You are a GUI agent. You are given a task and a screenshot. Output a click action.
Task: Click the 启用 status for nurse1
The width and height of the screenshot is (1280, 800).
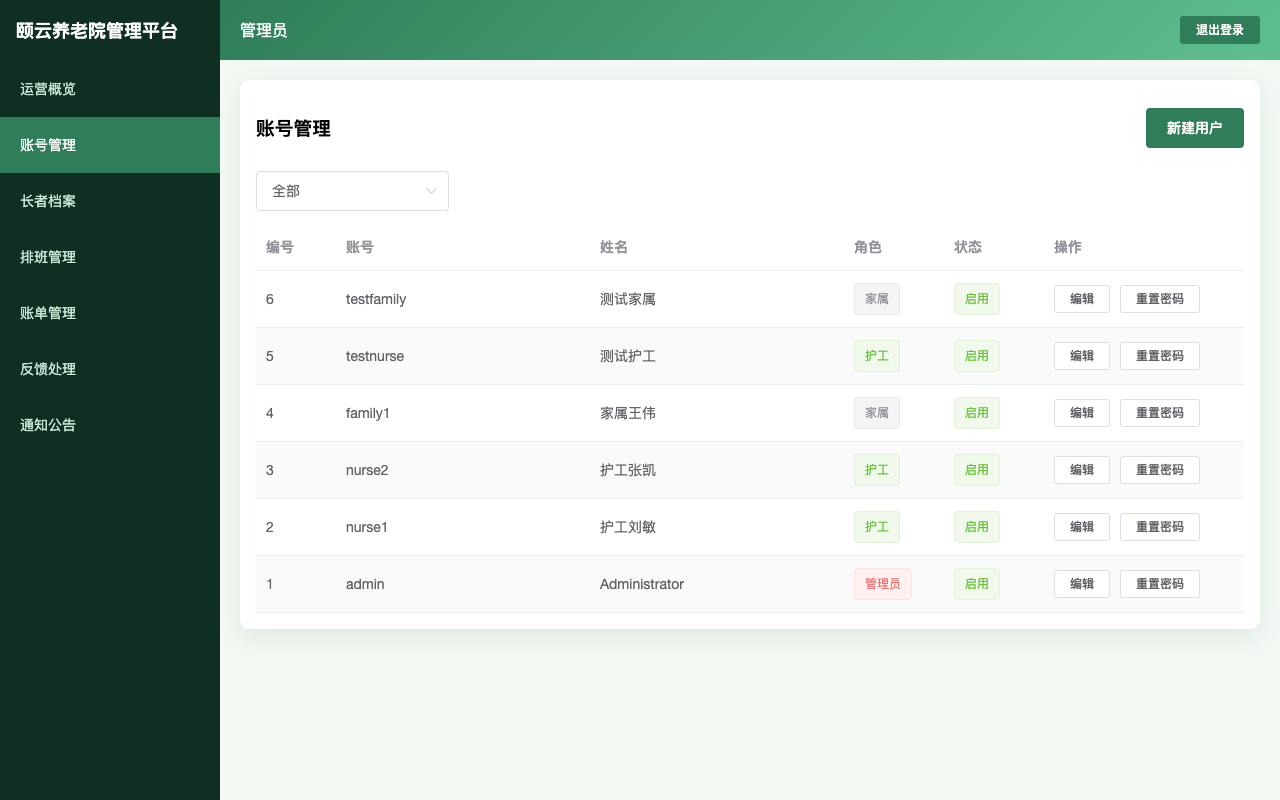click(976, 527)
